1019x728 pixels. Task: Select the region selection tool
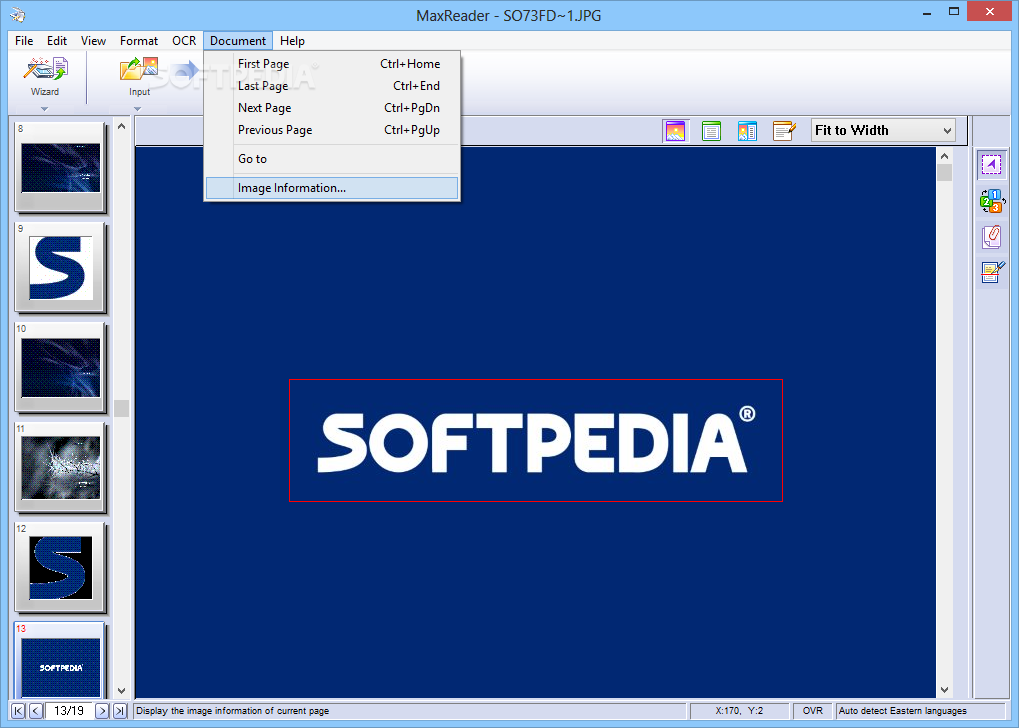992,164
